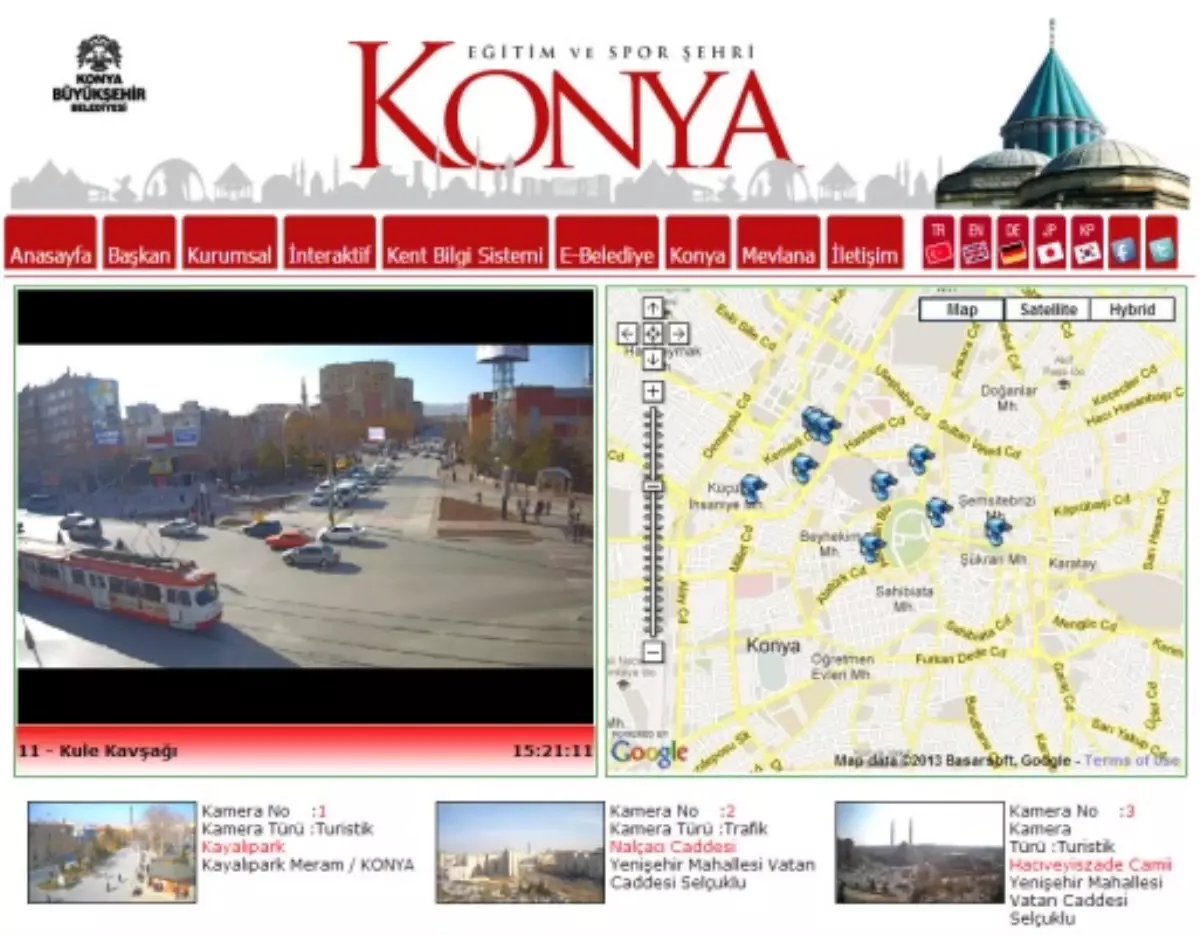1200x935 pixels.
Task: Switch map to Satellite view
Action: point(1047,310)
